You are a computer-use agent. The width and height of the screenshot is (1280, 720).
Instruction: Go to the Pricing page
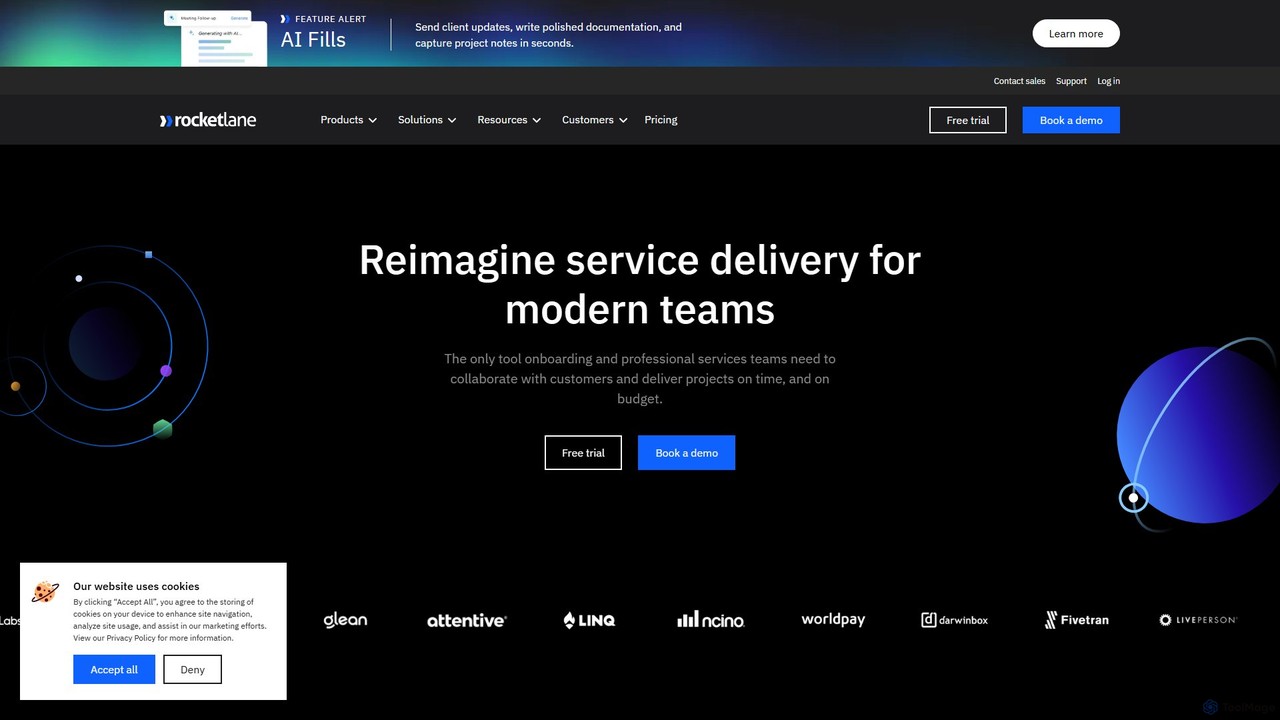click(661, 120)
